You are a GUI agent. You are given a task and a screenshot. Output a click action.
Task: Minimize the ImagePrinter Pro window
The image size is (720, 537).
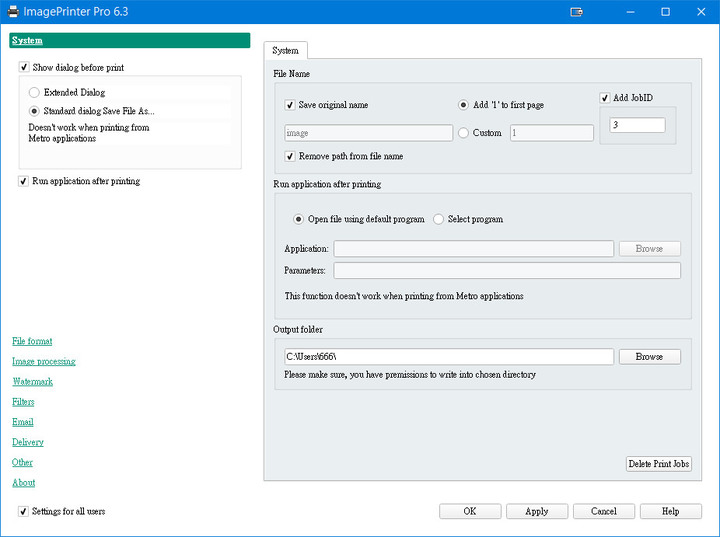point(630,12)
